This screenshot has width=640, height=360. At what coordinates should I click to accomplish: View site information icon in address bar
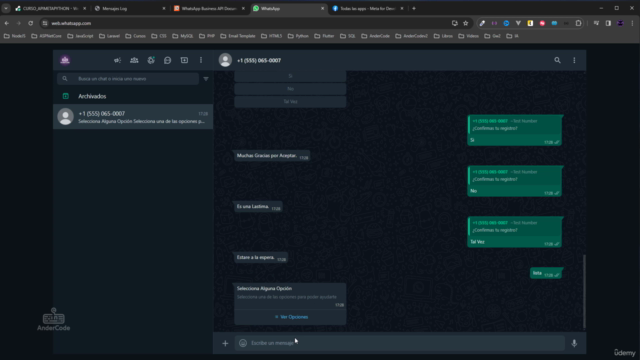point(45,23)
